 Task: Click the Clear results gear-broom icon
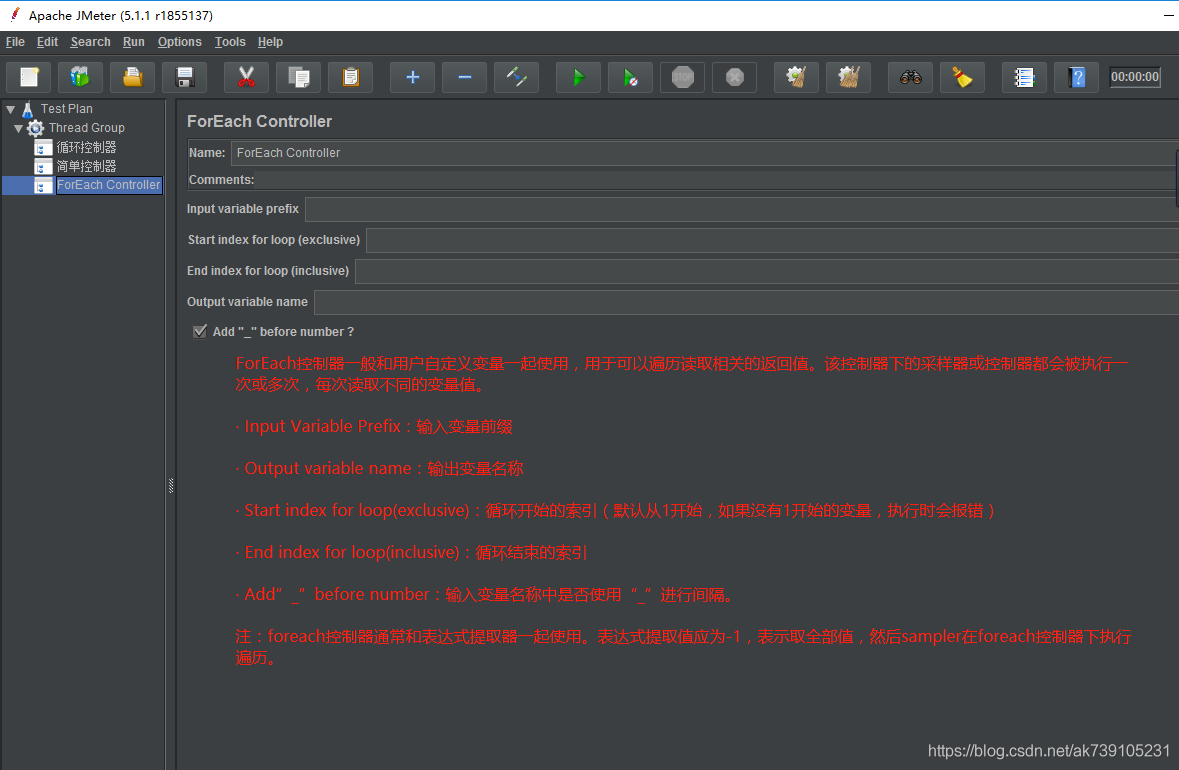click(x=796, y=77)
